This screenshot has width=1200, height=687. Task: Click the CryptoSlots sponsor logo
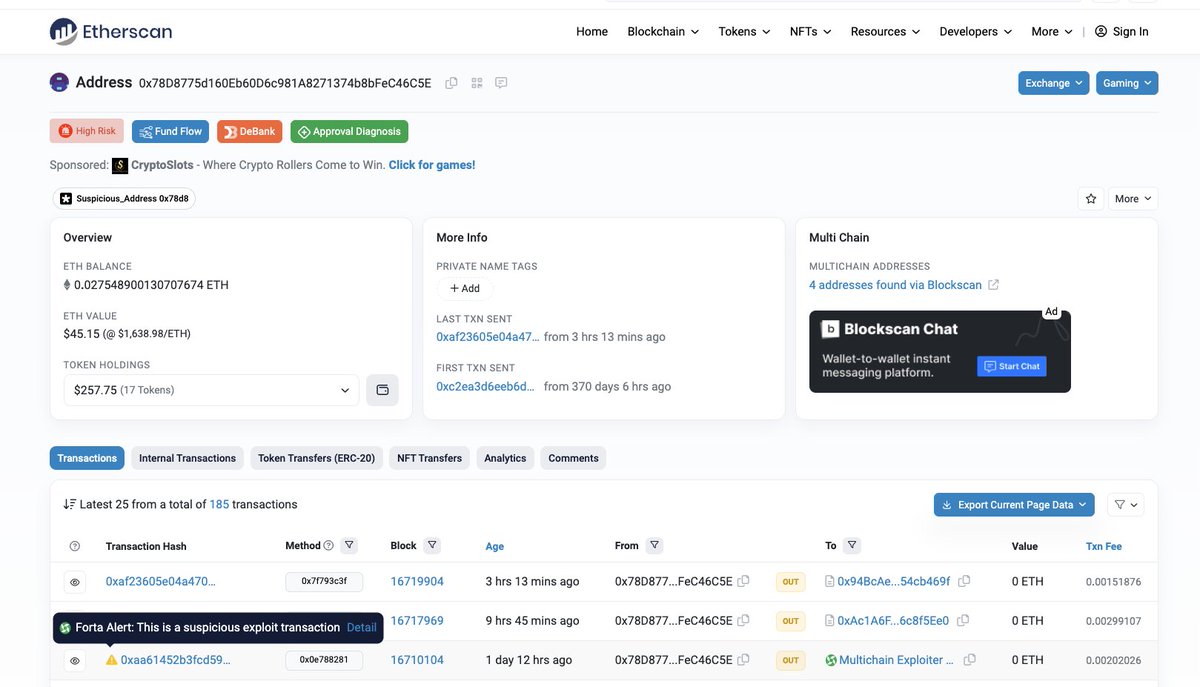[120, 165]
